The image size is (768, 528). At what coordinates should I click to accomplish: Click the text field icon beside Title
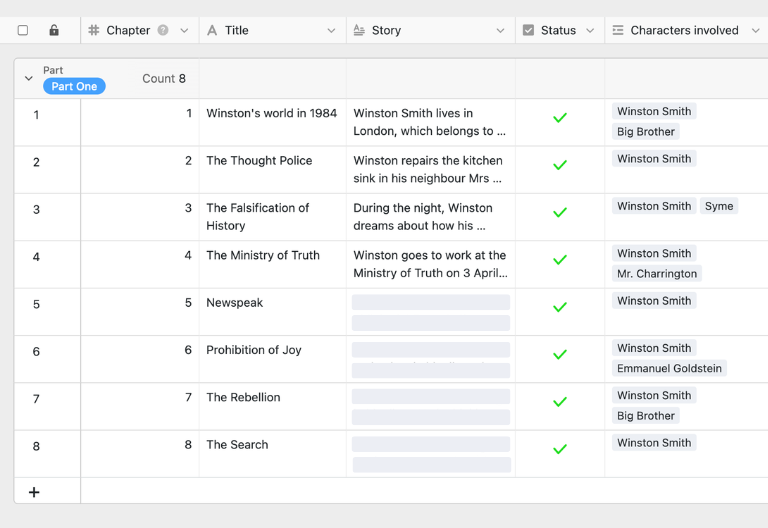[212, 30]
